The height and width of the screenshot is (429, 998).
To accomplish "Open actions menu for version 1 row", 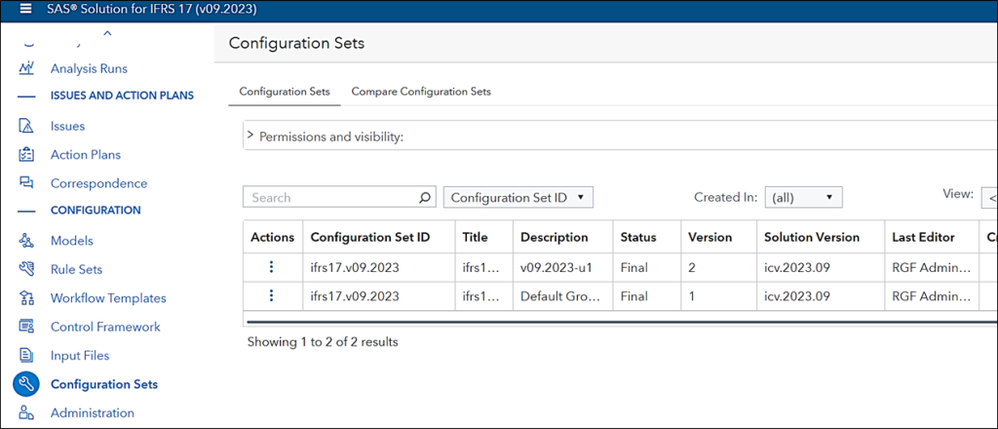I will point(271,296).
